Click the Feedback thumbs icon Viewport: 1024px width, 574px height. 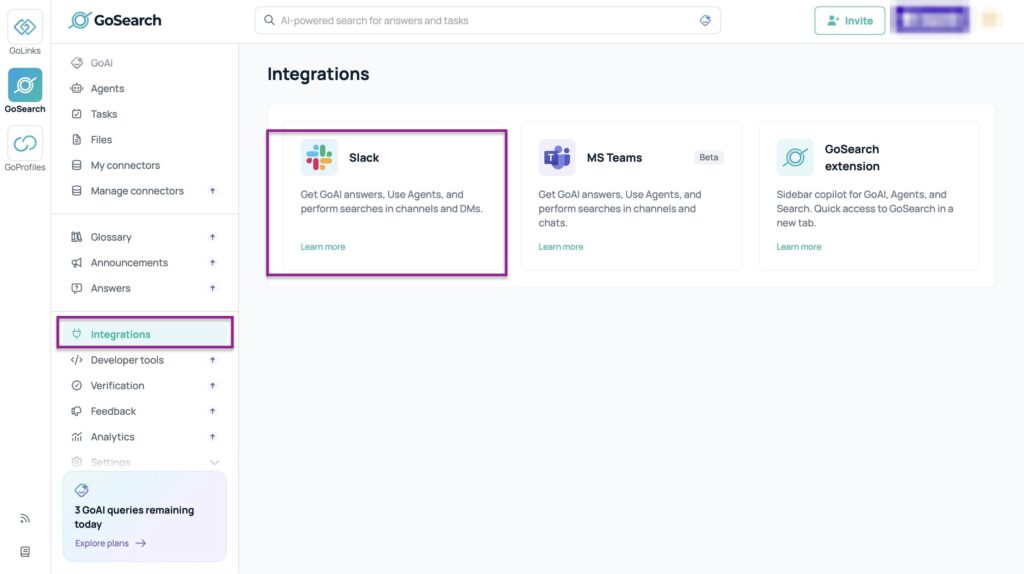pyautogui.click(x=76, y=411)
